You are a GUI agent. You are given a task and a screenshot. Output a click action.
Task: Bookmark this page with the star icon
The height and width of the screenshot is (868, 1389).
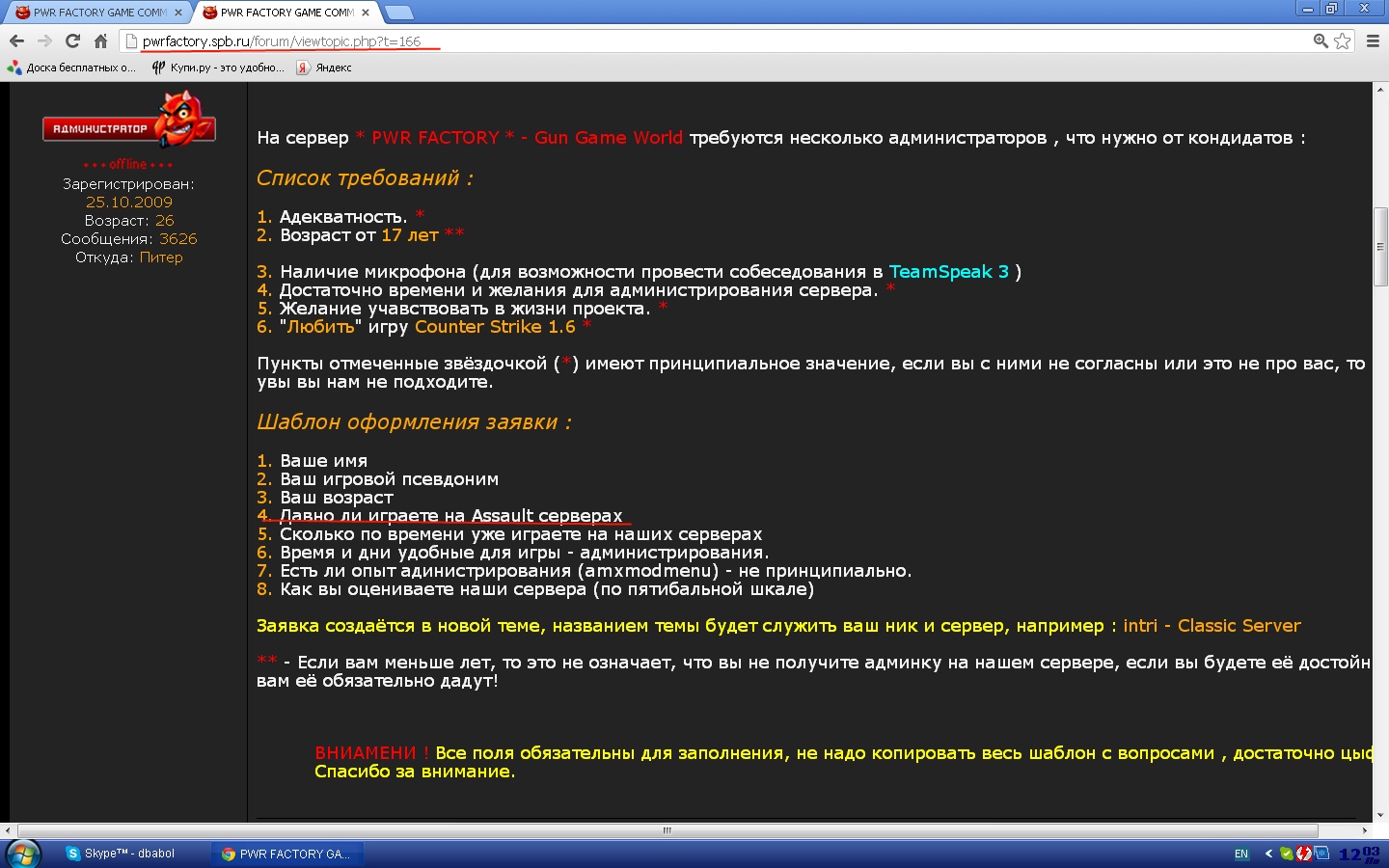[1342, 41]
